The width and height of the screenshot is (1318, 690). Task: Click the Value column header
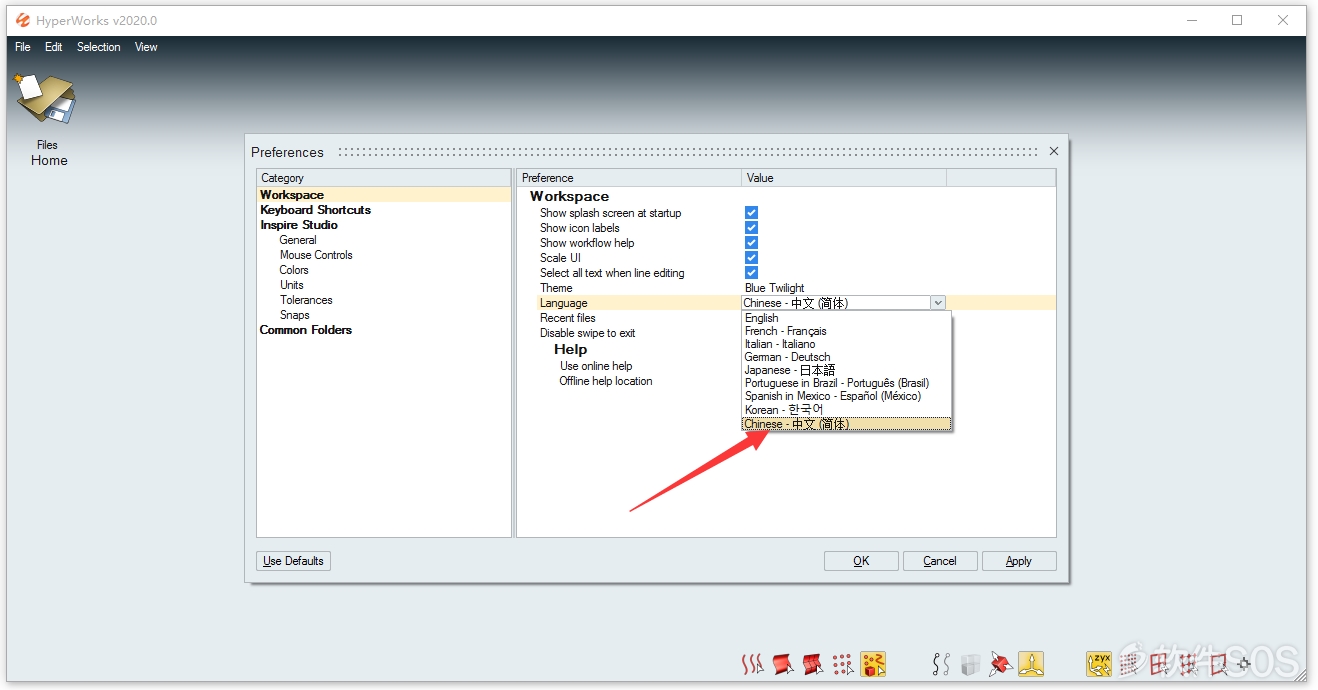tap(844, 178)
